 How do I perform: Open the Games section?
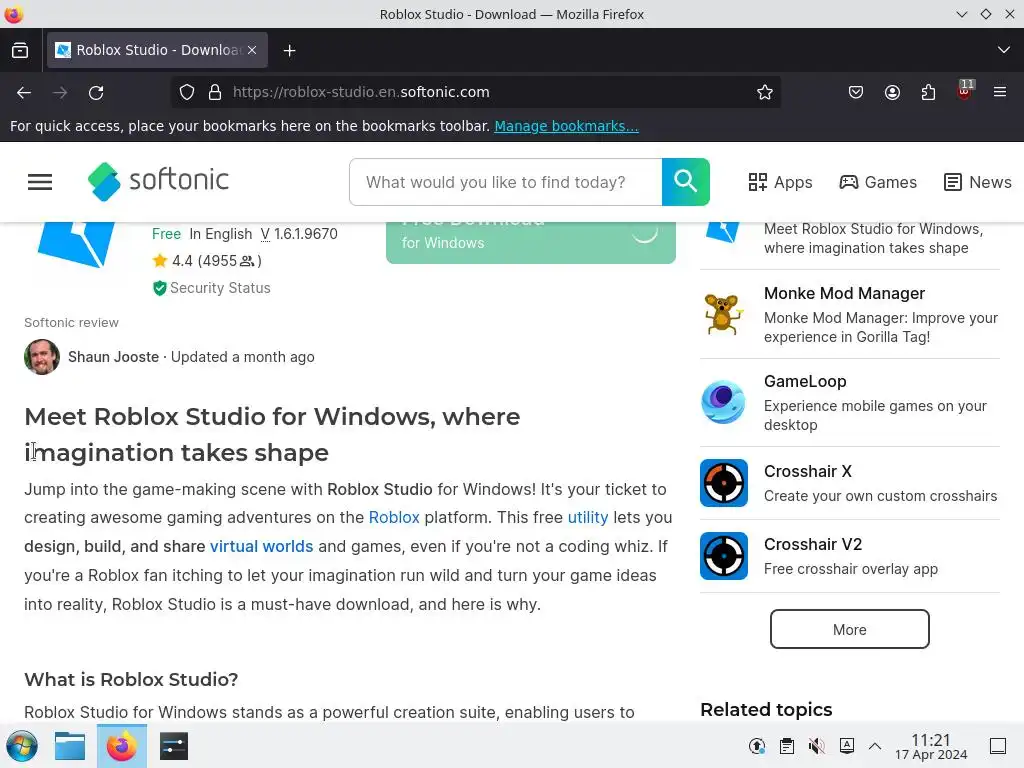tap(878, 182)
